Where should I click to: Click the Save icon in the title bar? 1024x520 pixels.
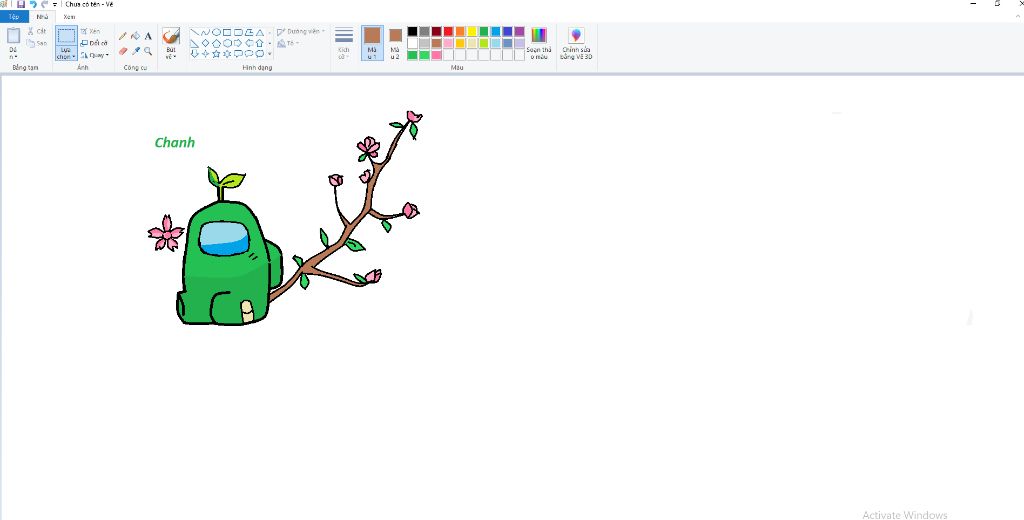coord(21,4)
